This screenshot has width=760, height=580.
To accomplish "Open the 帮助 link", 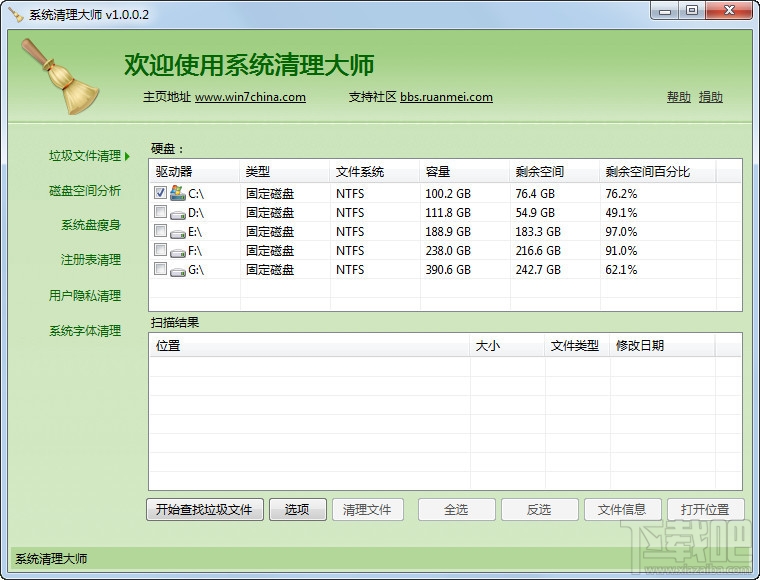I will [679, 97].
